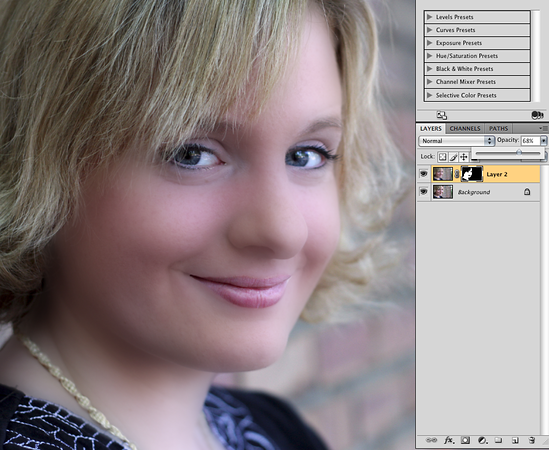The width and height of the screenshot is (549, 450).
Task: Select the Layer 2 mask thumbnail
Action: [472, 174]
